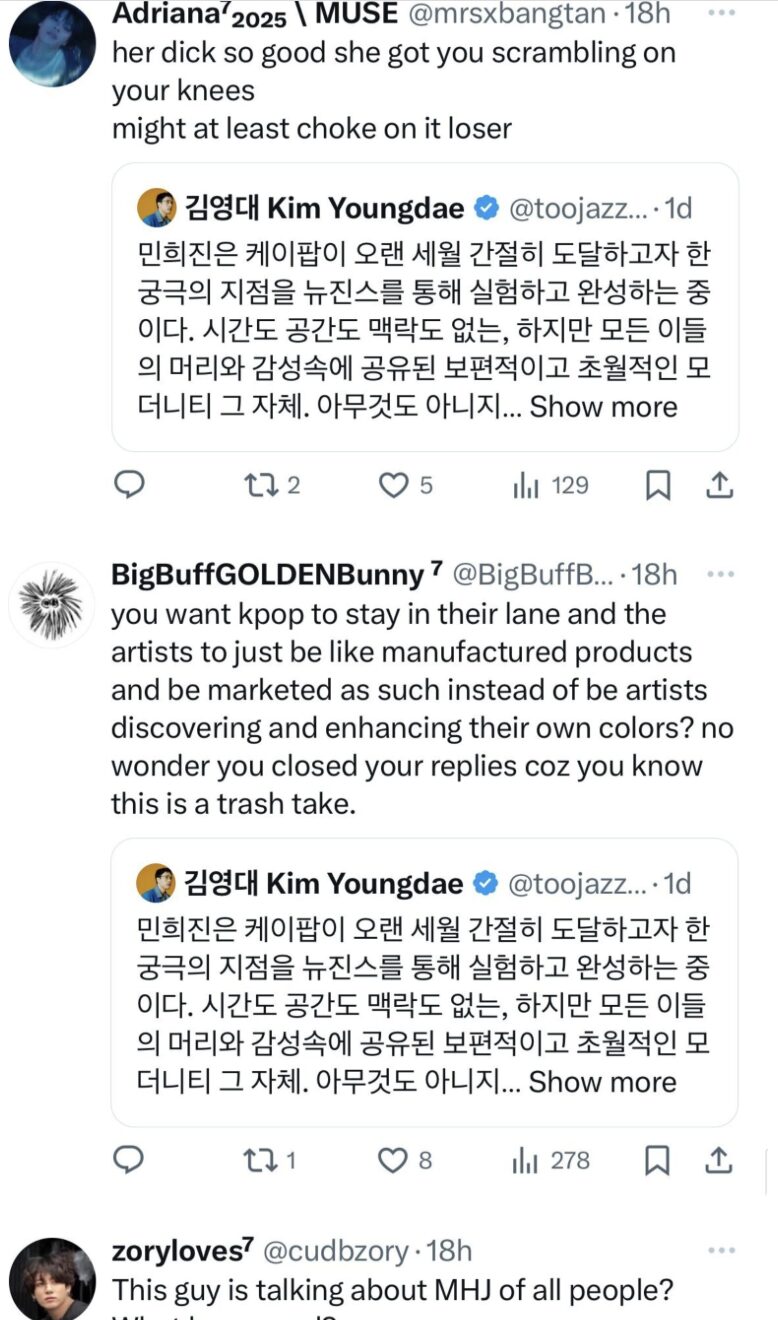
Task: Expand second quoted tweet with Show more
Action: (603, 1082)
